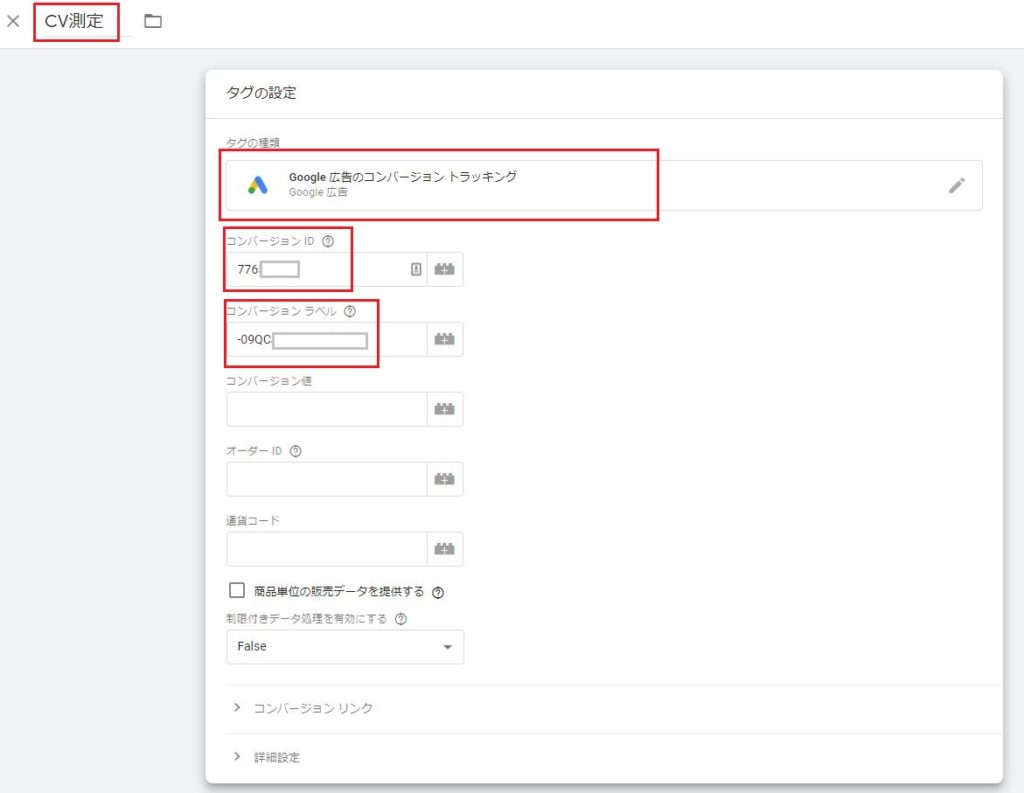Click help icon beside 制限付きデータ処理を有効にする
Image resolution: width=1024 pixels, height=793 pixels.
coord(401,619)
